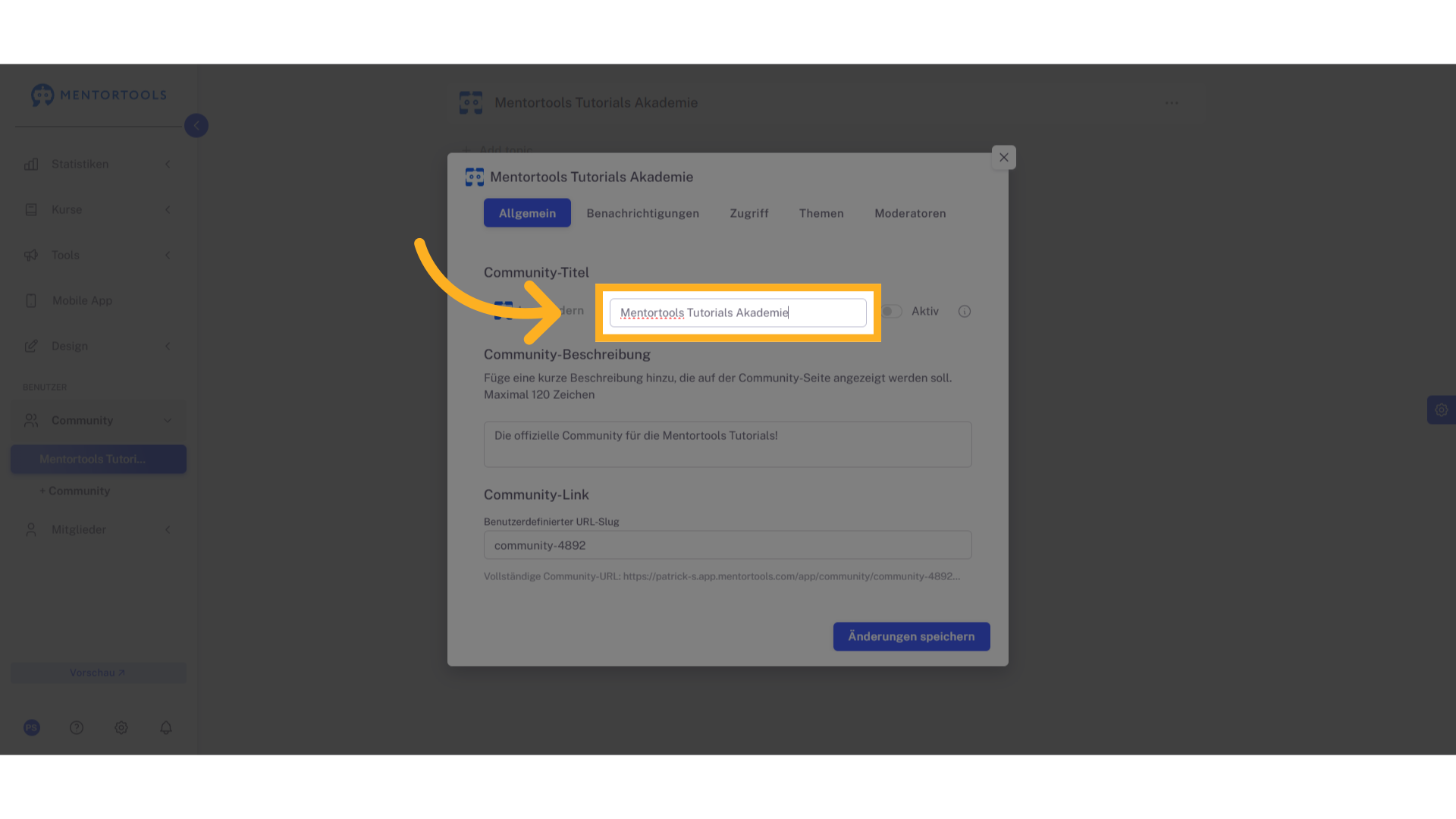Expand the Kurse menu chevron
The image size is (1456, 819).
click(x=168, y=210)
